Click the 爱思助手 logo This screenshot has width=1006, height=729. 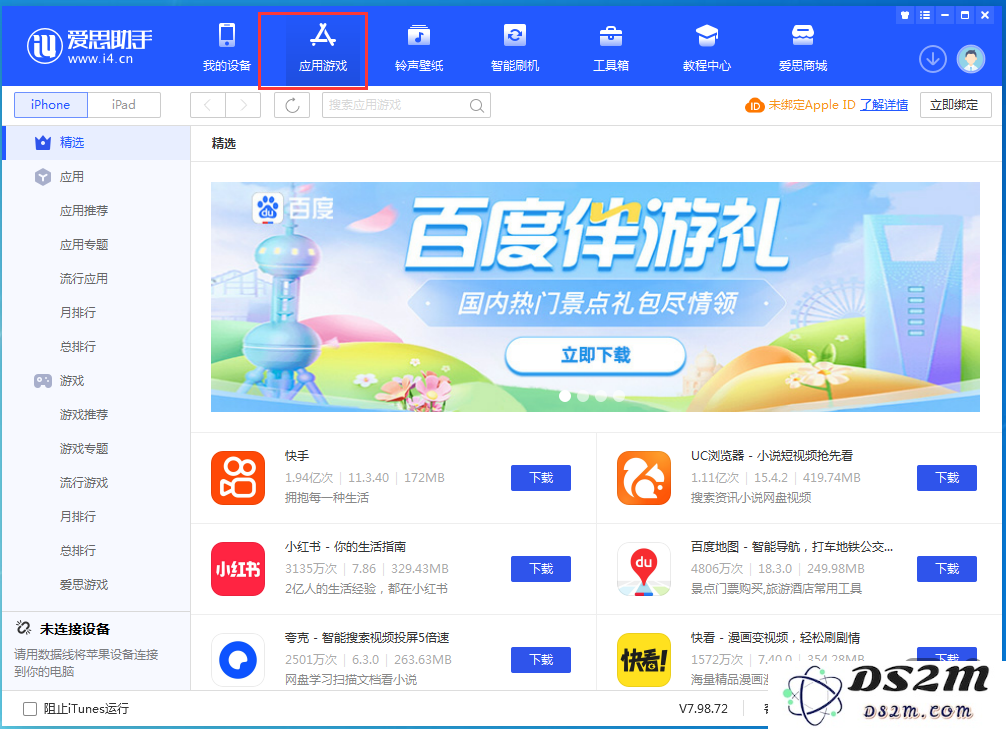tap(90, 46)
